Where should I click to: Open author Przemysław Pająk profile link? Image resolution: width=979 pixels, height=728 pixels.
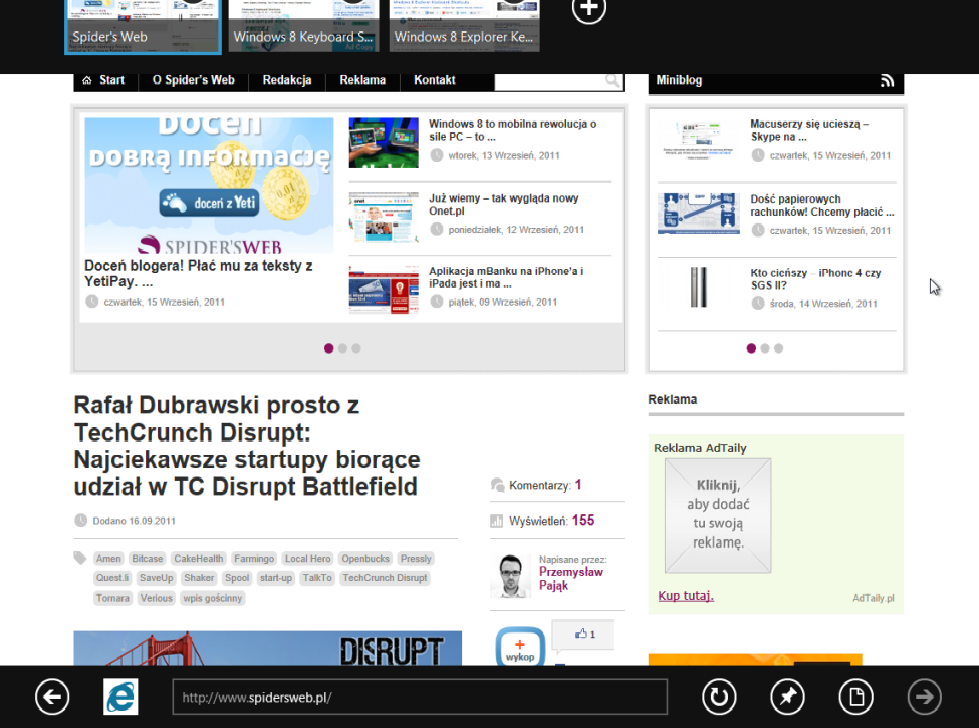click(x=571, y=579)
